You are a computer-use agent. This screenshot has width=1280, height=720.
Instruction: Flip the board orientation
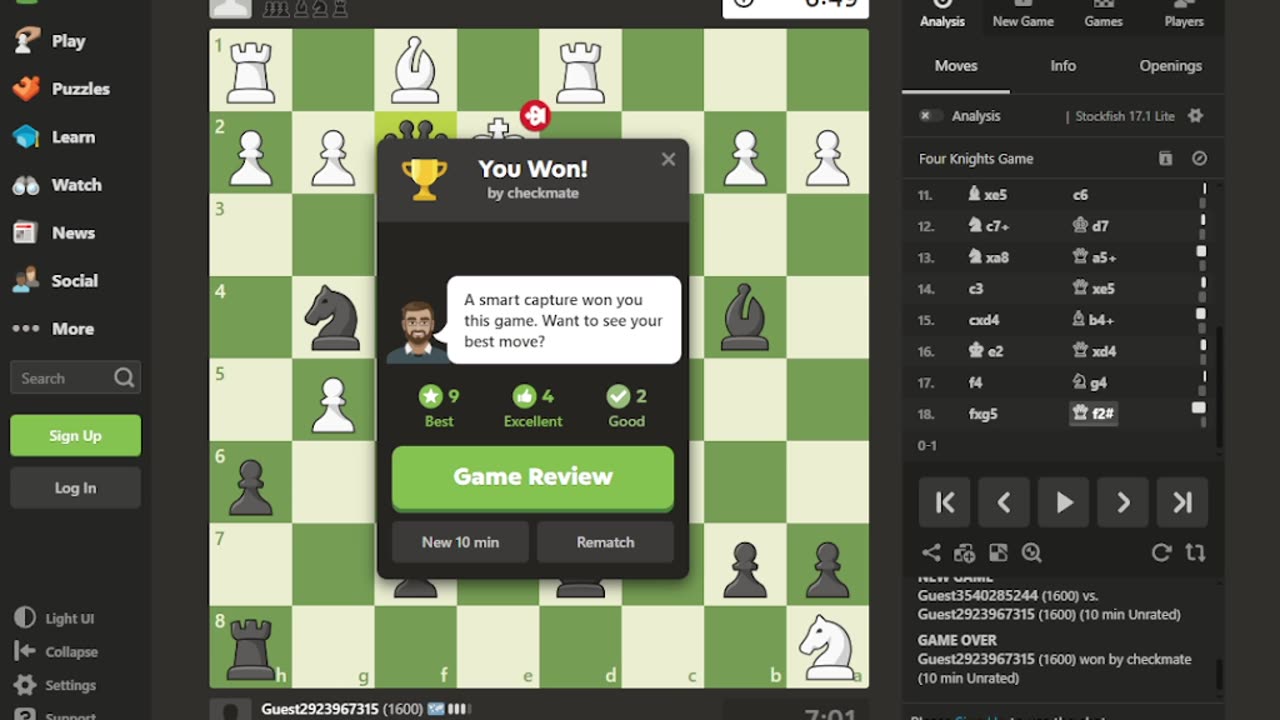coord(1195,552)
